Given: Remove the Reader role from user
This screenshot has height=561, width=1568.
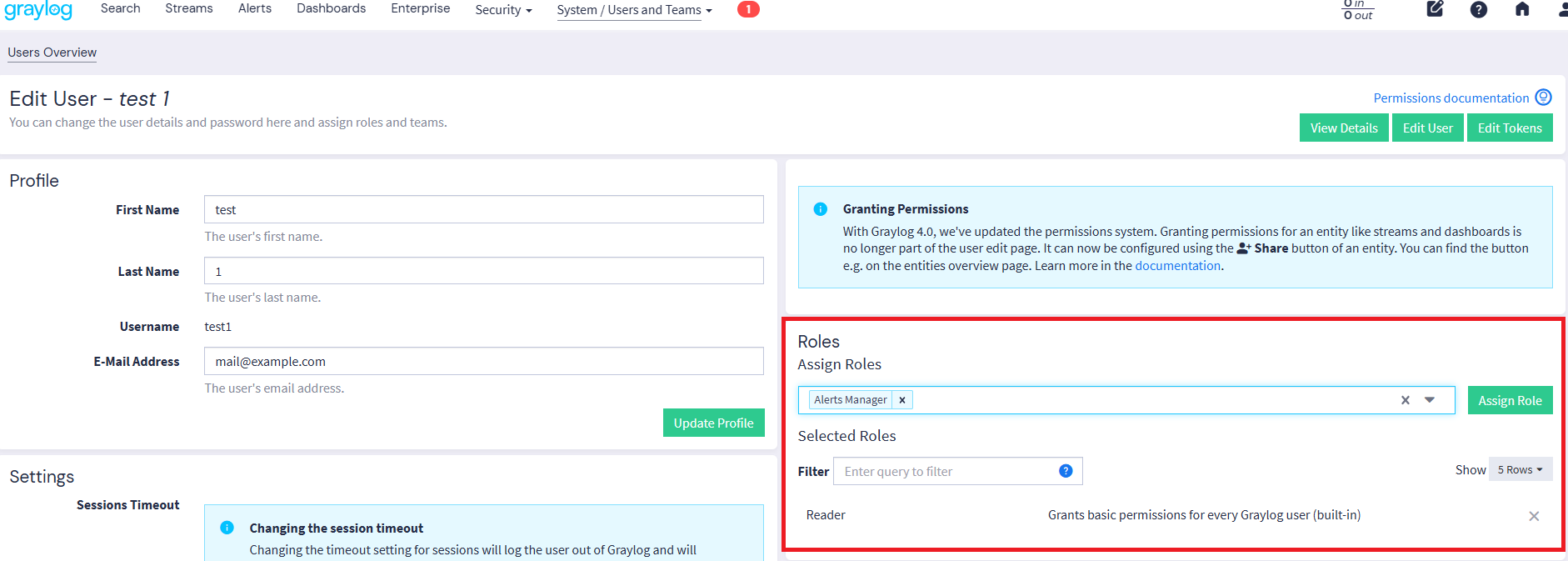Looking at the screenshot, I should tap(1533, 516).
